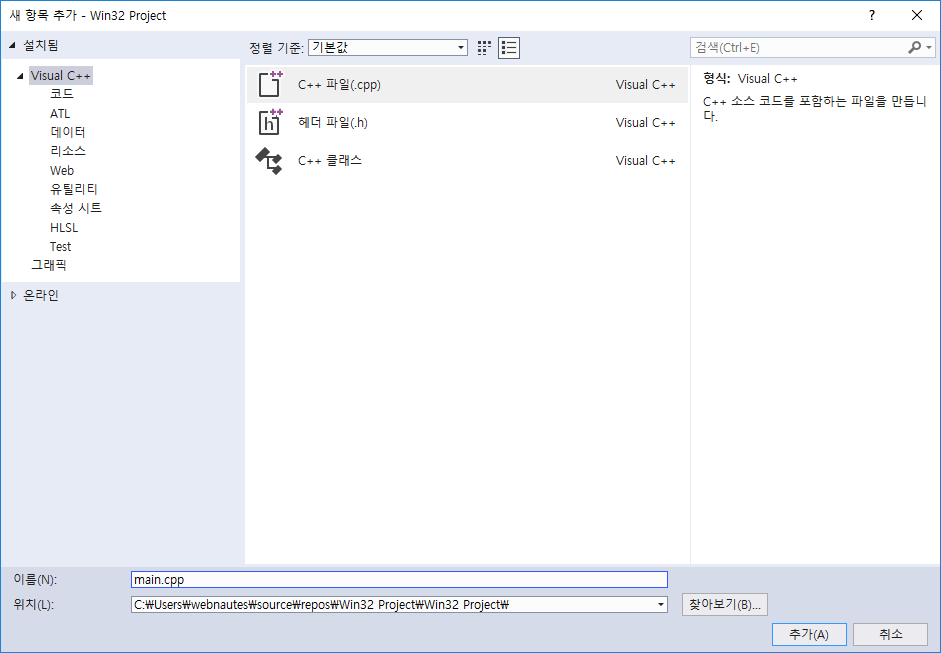Open the 정렬 기준 기본값 dropdown
This screenshot has width=941, height=653.
point(388,47)
